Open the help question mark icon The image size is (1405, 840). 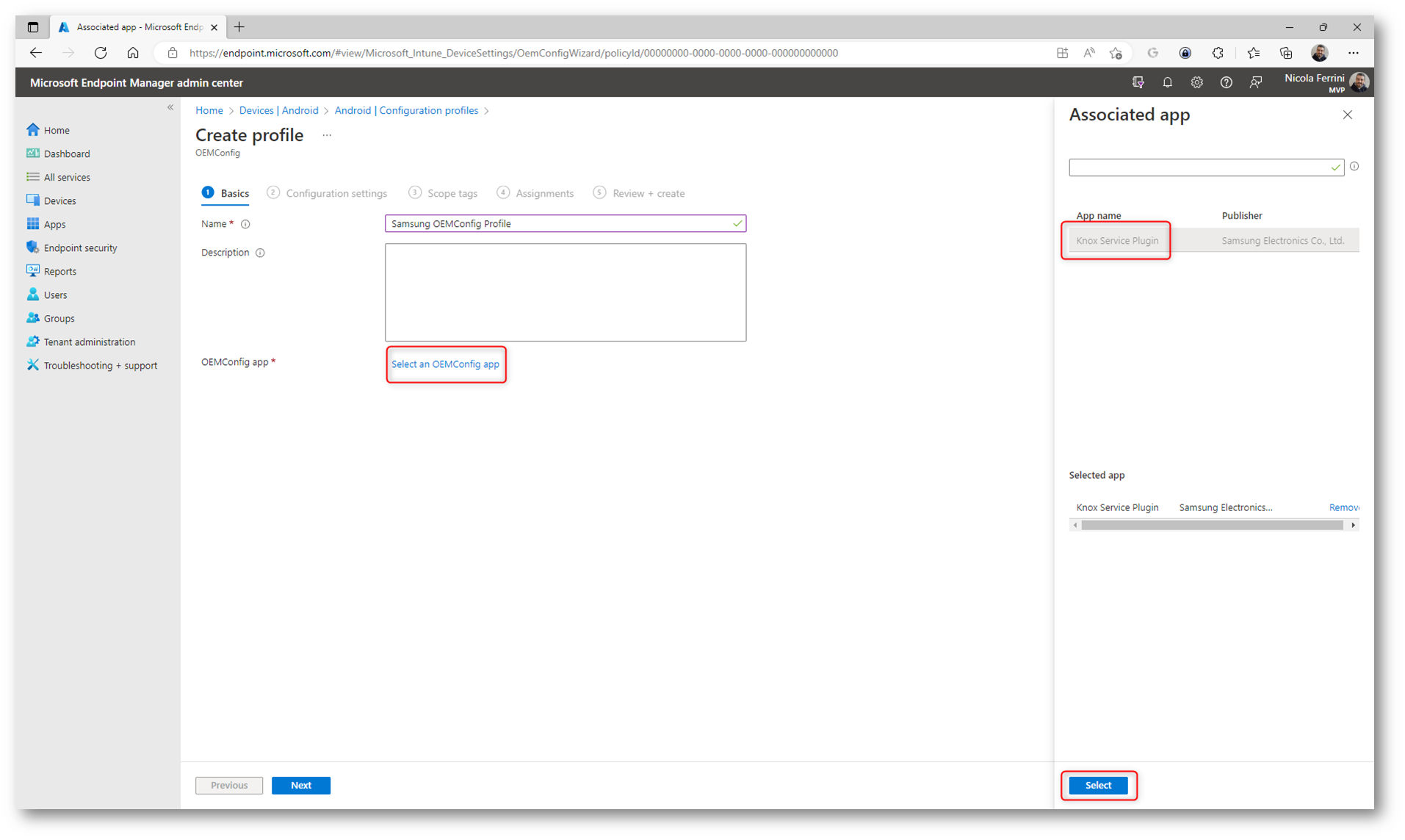[x=1226, y=82]
